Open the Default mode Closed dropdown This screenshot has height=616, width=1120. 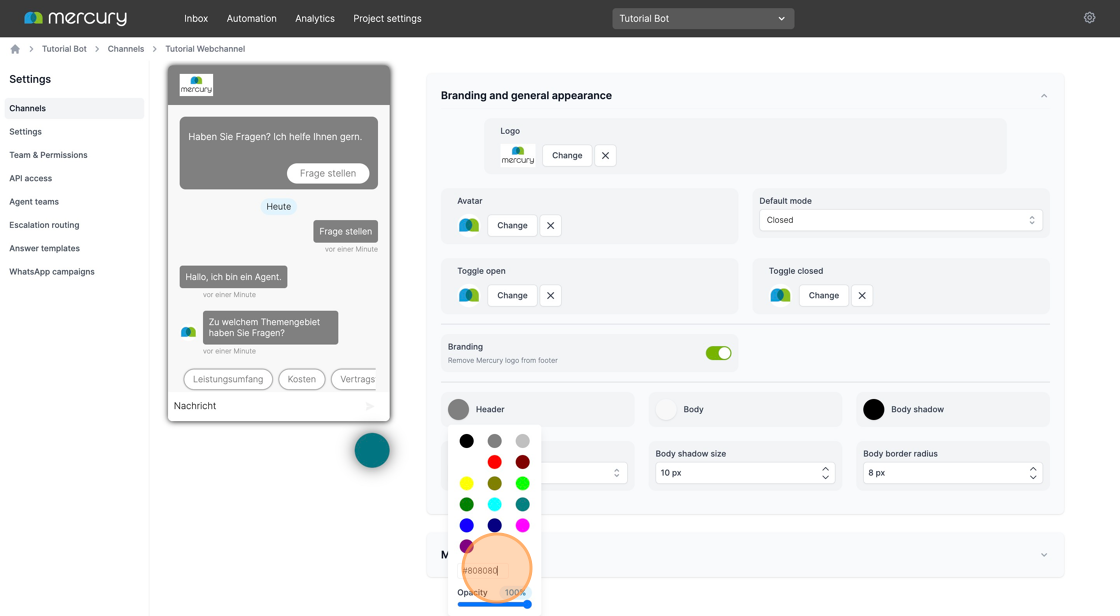click(x=900, y=220)
